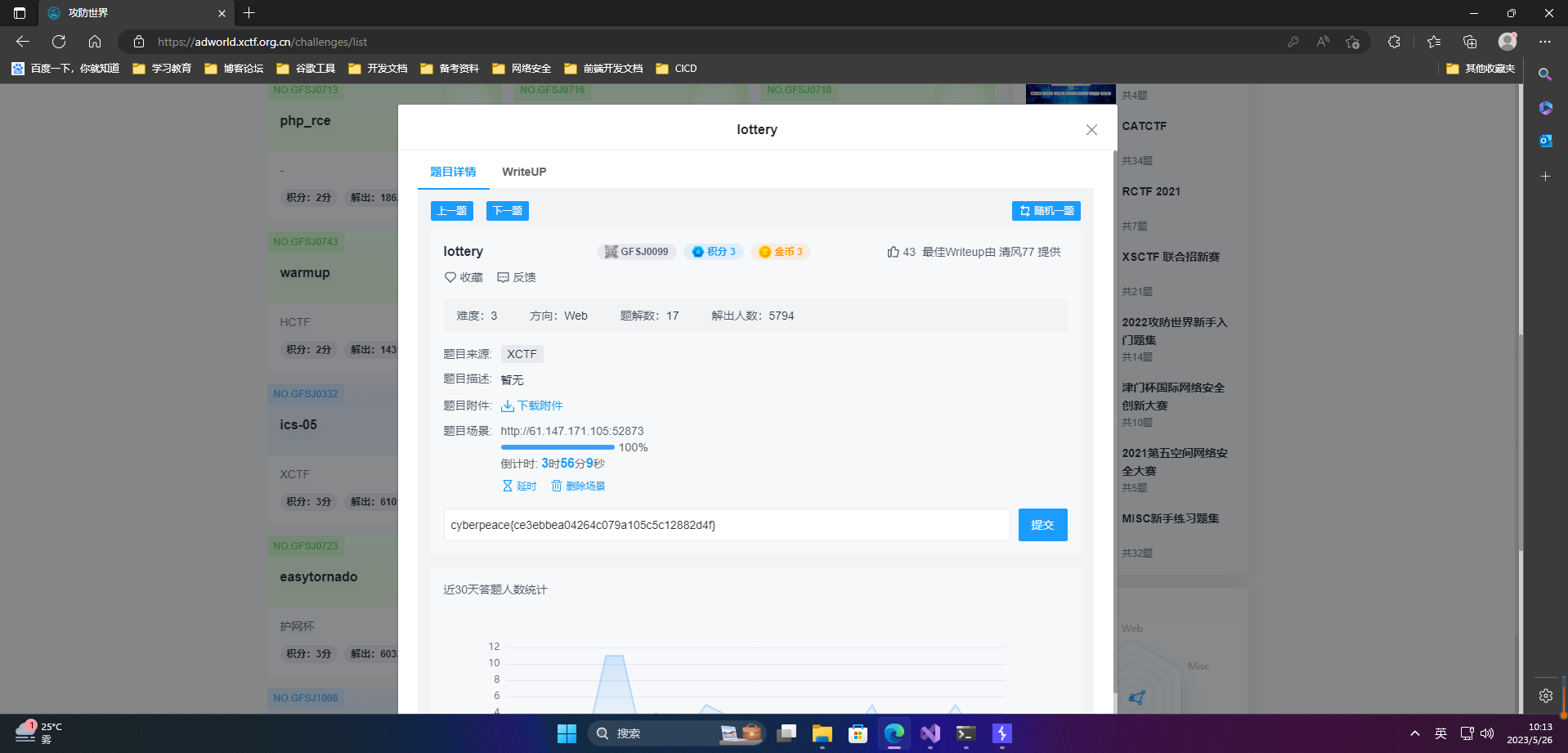This screenshot has width=1568, height=753.
Task: Click the 积分 3 score badge
Action: coord(714,252)
